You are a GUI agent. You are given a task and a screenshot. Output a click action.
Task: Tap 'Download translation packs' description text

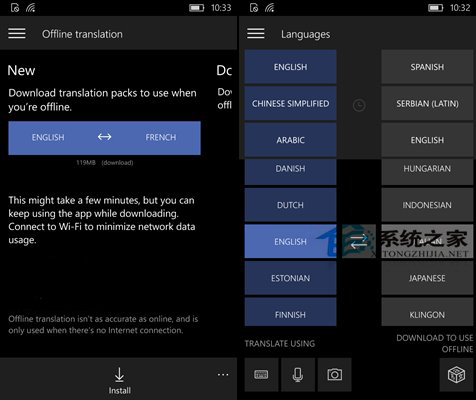coord(102,100)
